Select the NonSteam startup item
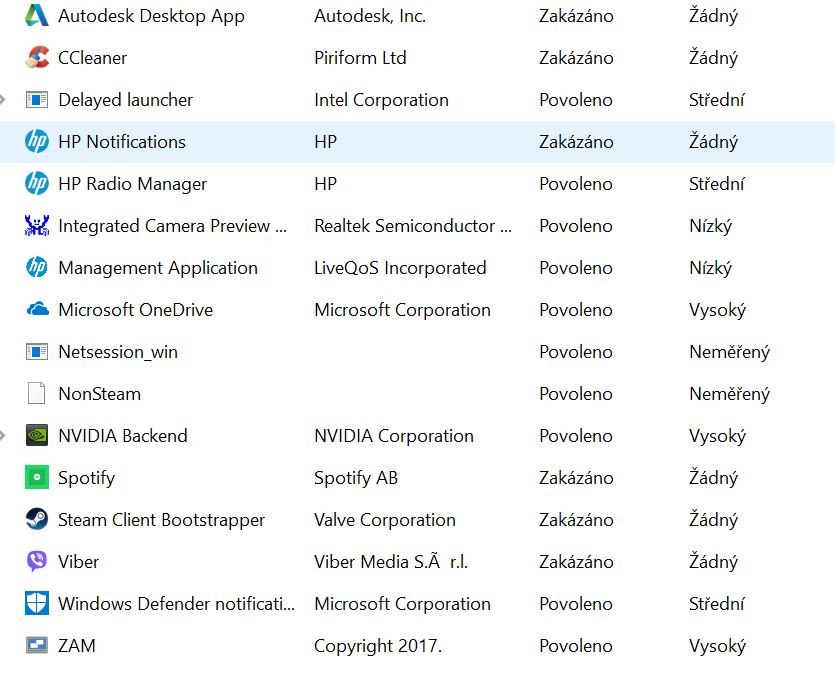Screen dimensions: 835x685 pos(99,393)
